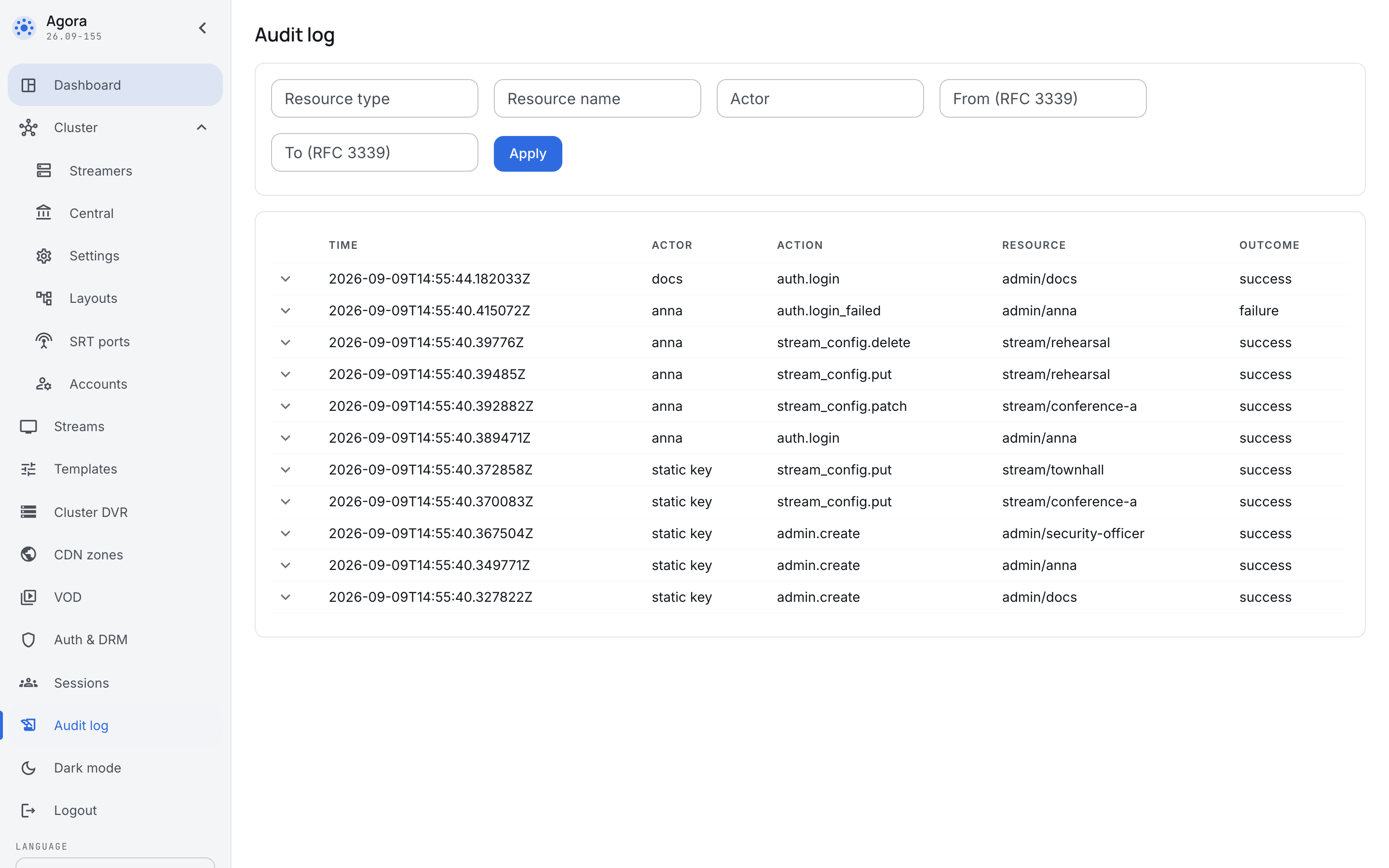Viewport: 1389px width, 868px height.
Task: Log out of Agora
Action: coord(115,810)
